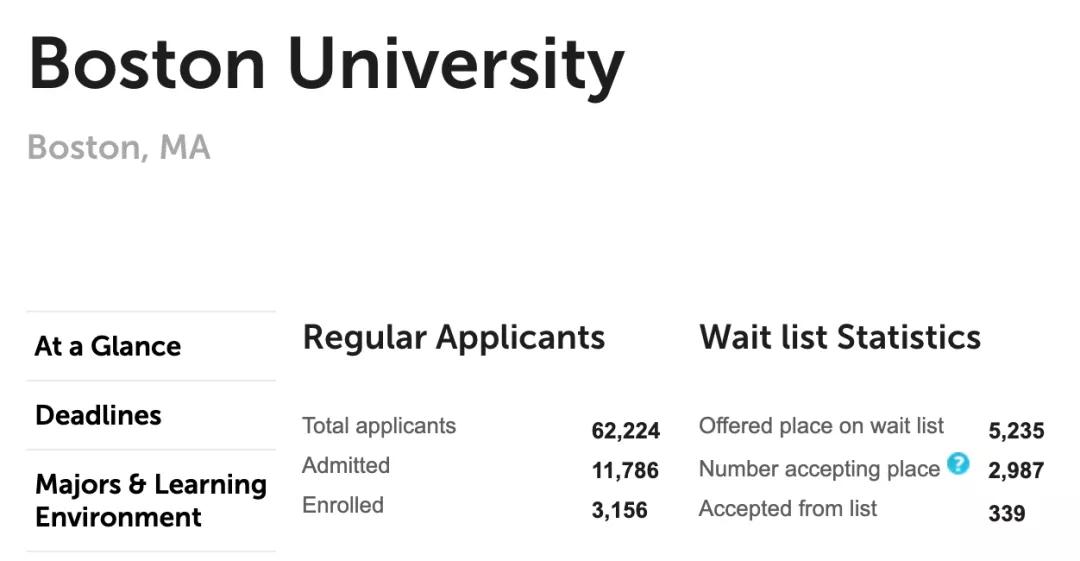1080x561 pixels.
Task: Click the wait list offered value 5,235
Action: pyautogui.click(x=1016, y=431)
